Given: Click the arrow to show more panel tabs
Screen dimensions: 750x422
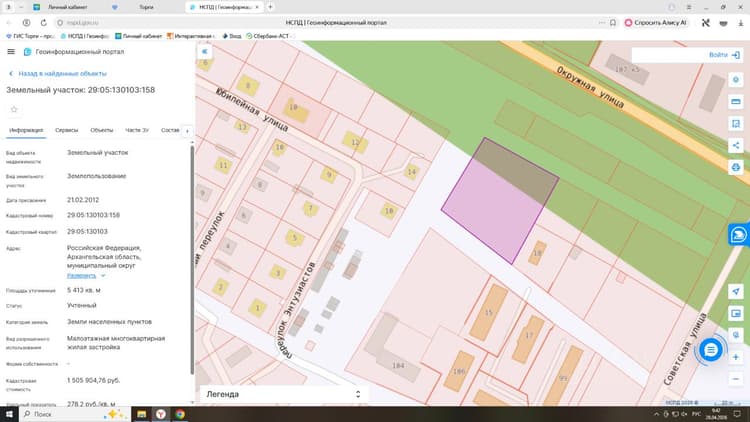Looking at the screenshot, I should tap(188, 131).
